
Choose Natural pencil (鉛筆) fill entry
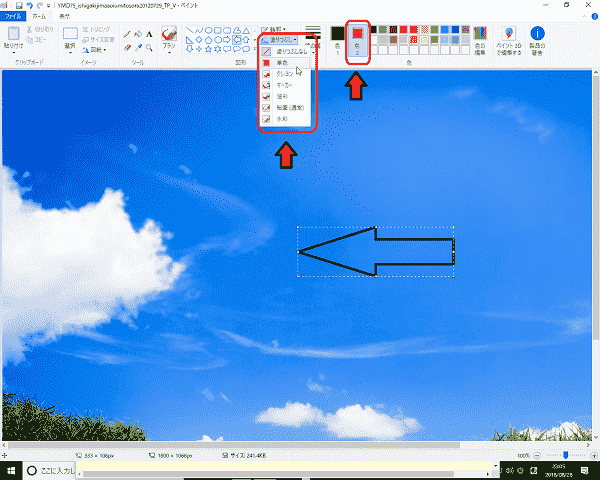coord(285,108)
